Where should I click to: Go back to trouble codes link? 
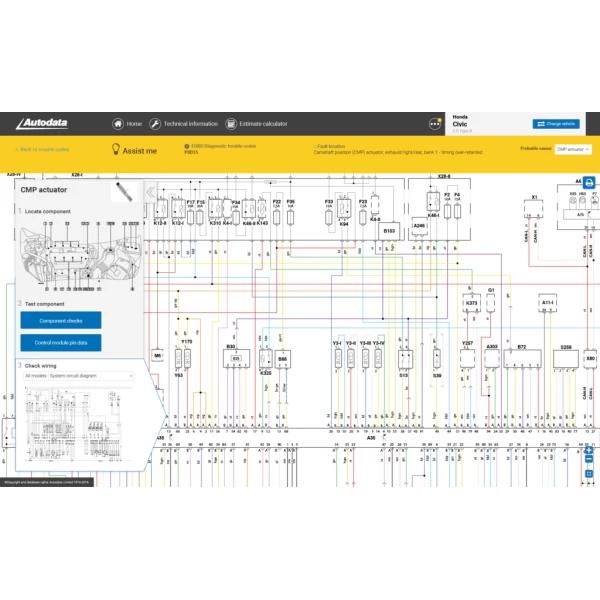[42, 149]
